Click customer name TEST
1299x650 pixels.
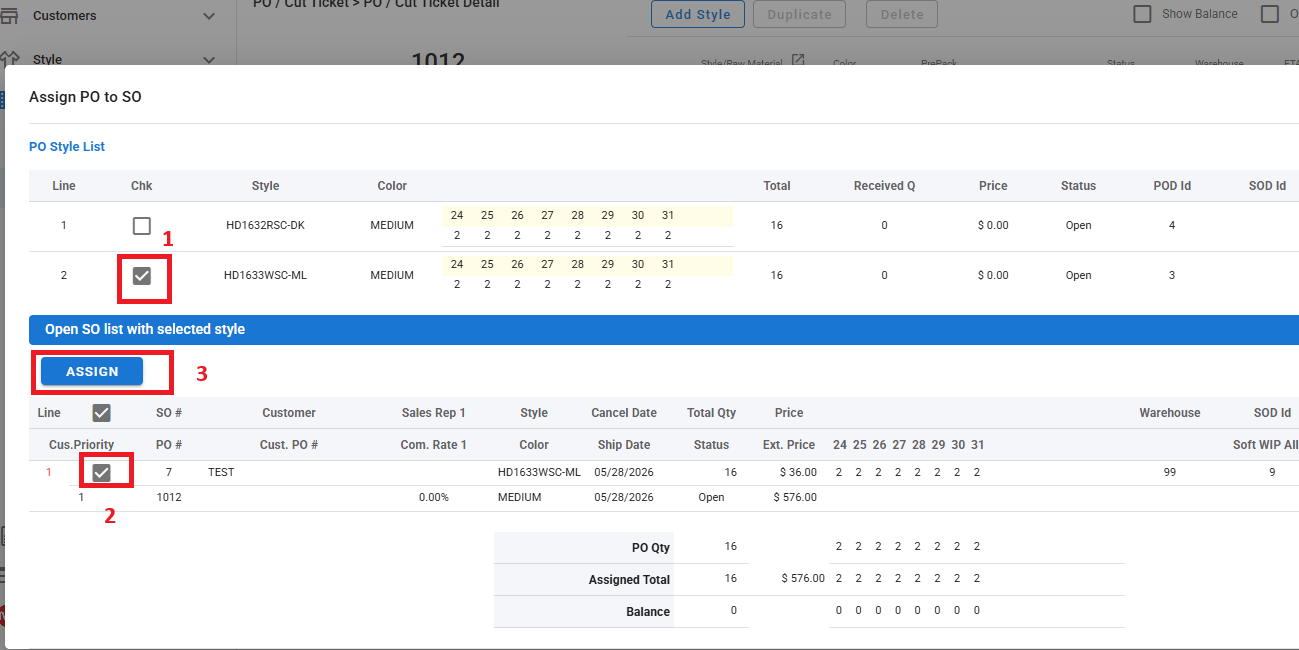[221, 472]
